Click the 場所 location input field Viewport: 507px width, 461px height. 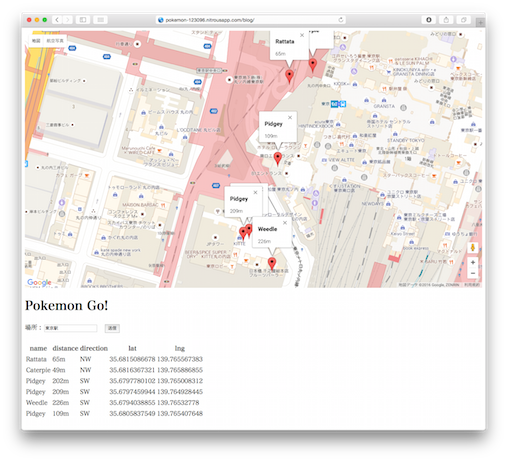71,328
